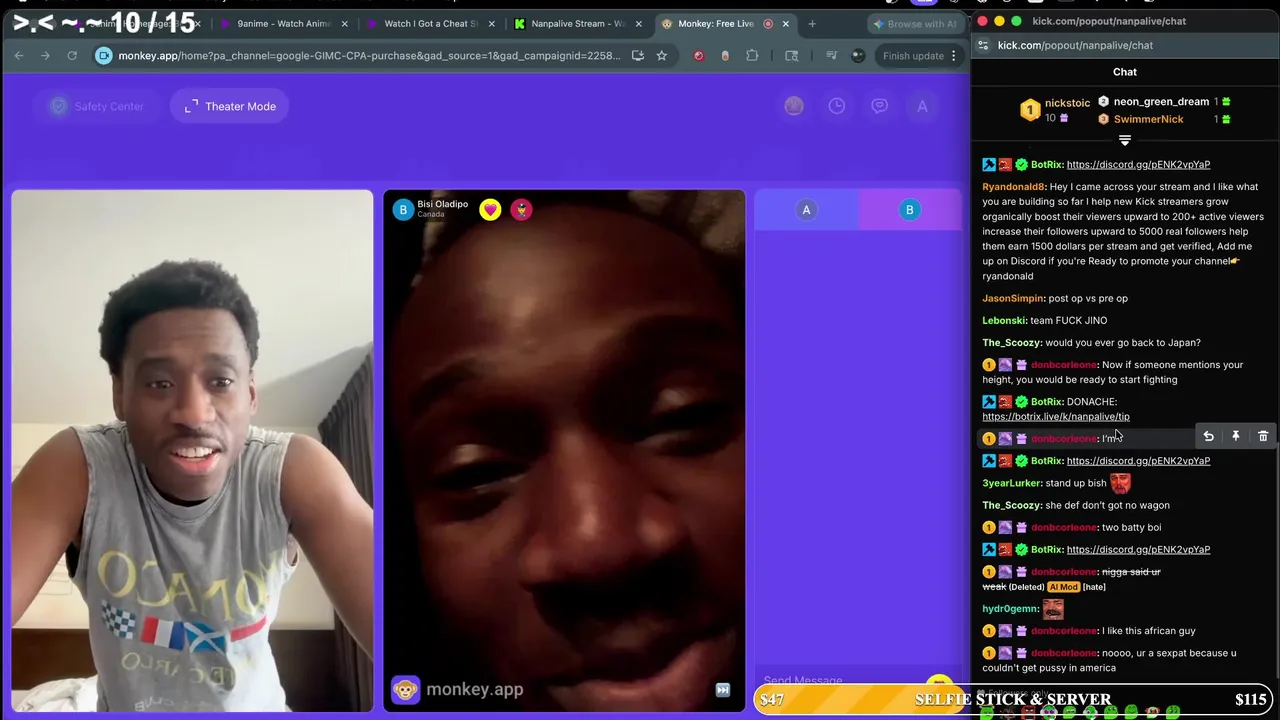
Task: Click username hydr0gemm in chat
Action: (x=1010, y=609)
